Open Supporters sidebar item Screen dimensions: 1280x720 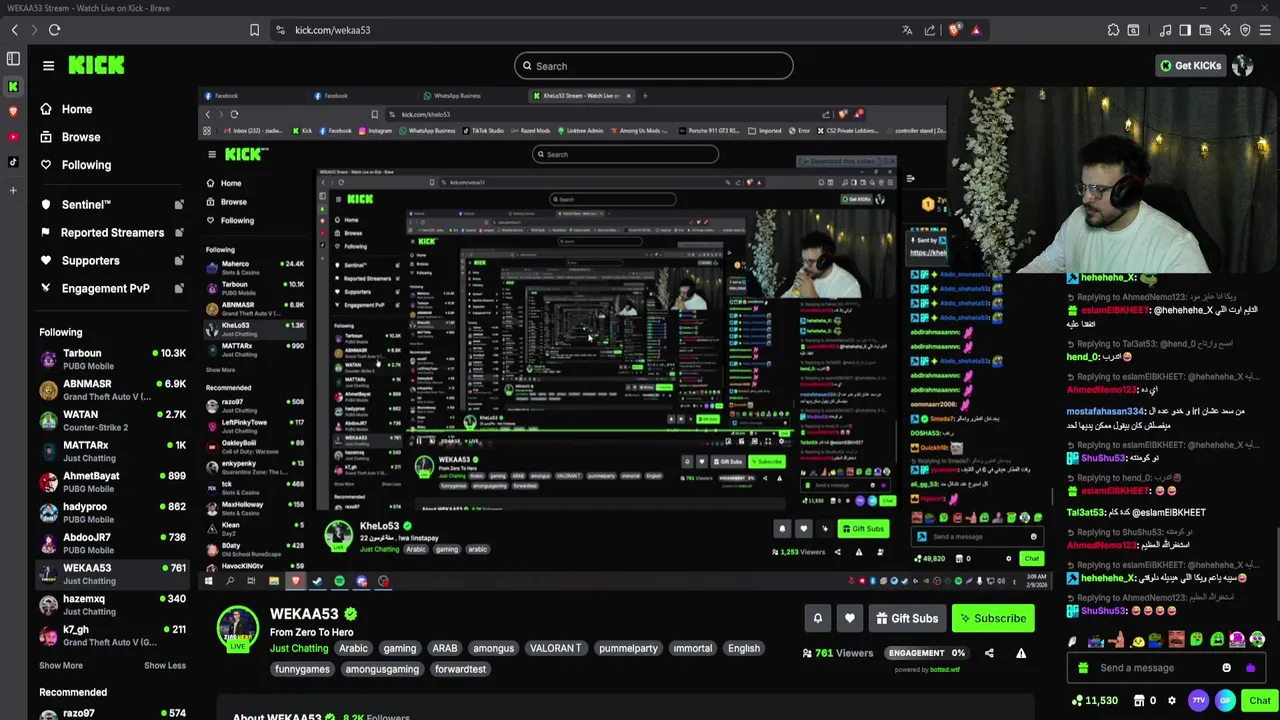pos(111,260)
